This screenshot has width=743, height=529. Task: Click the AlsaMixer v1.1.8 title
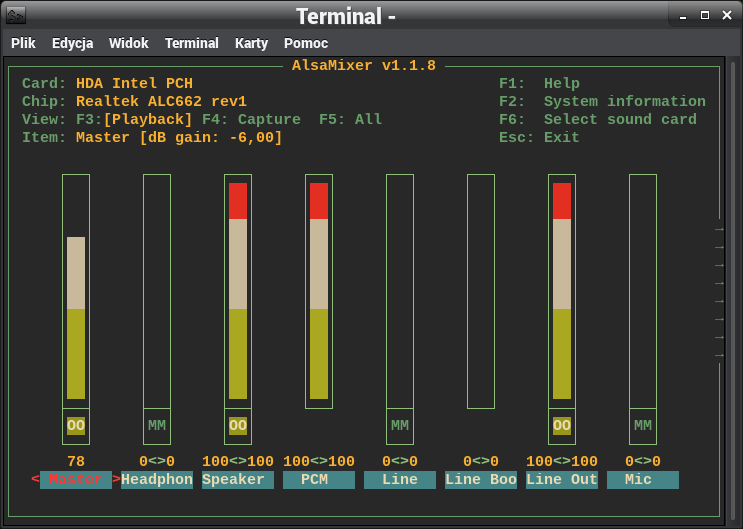(364, 65)
